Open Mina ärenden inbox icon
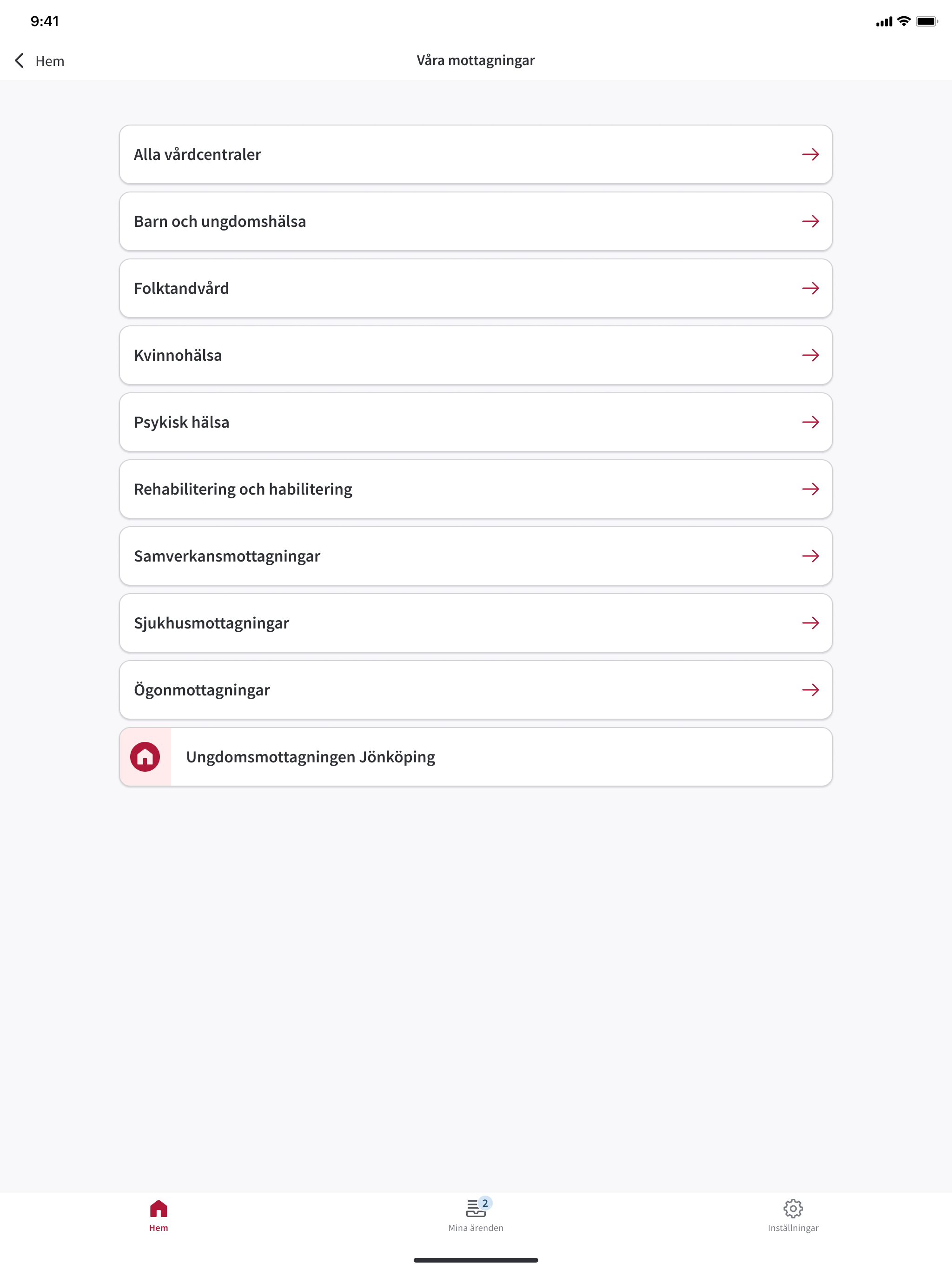This screenshot has width=952, height=1270. pyautogui.click(x=475, y=1209)
